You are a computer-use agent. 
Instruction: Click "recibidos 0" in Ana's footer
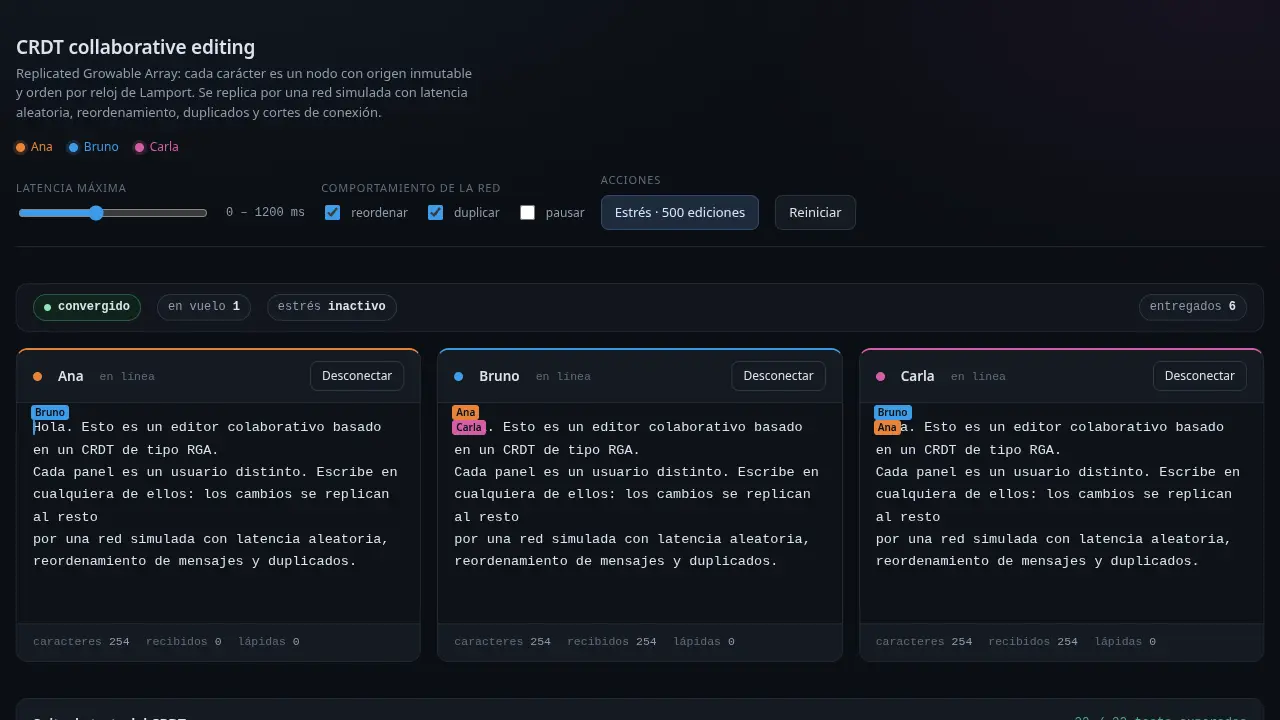[184, 642]
